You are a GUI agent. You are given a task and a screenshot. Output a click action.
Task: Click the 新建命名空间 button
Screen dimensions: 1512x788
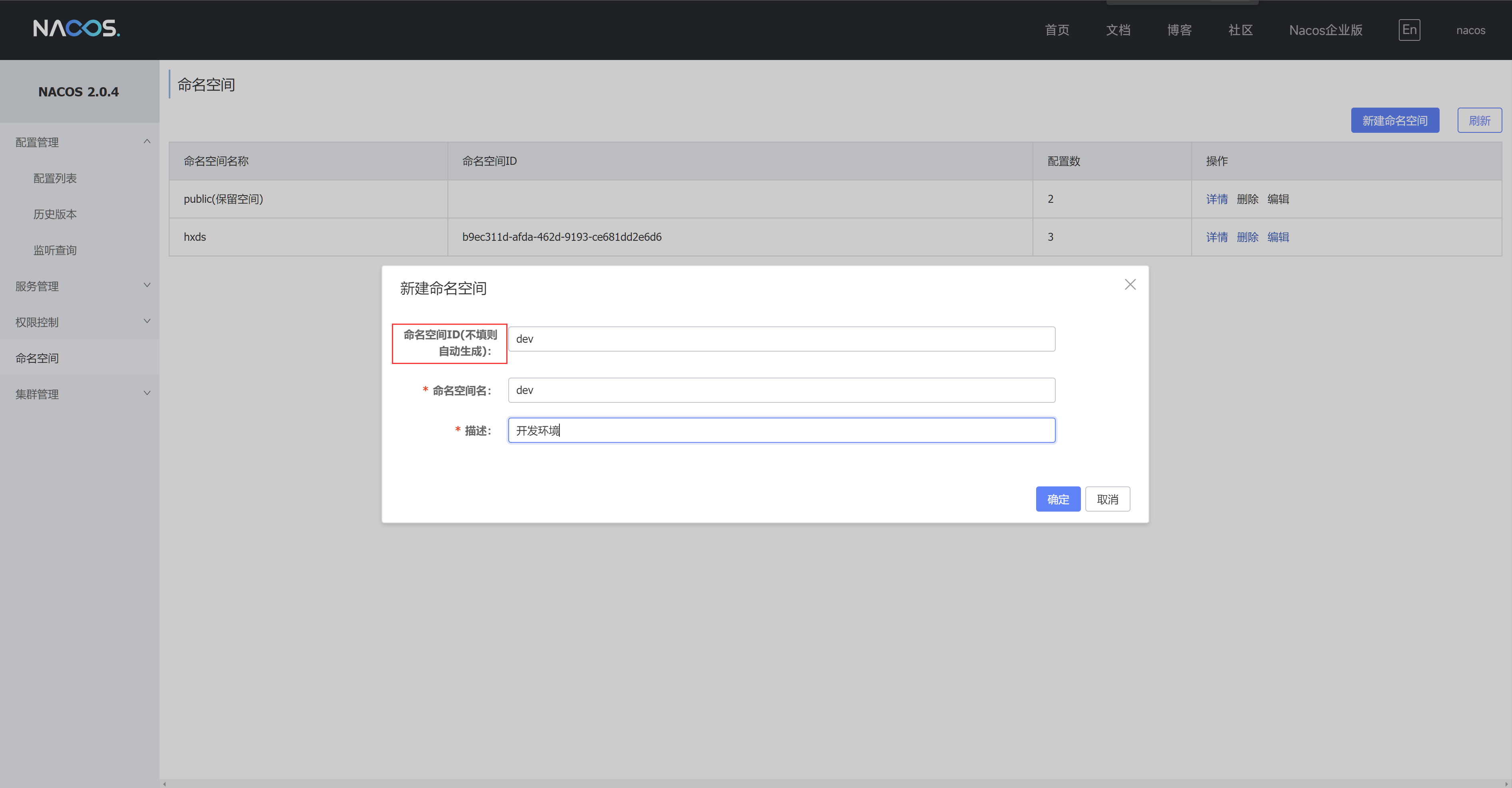(x=1394, y=120)
